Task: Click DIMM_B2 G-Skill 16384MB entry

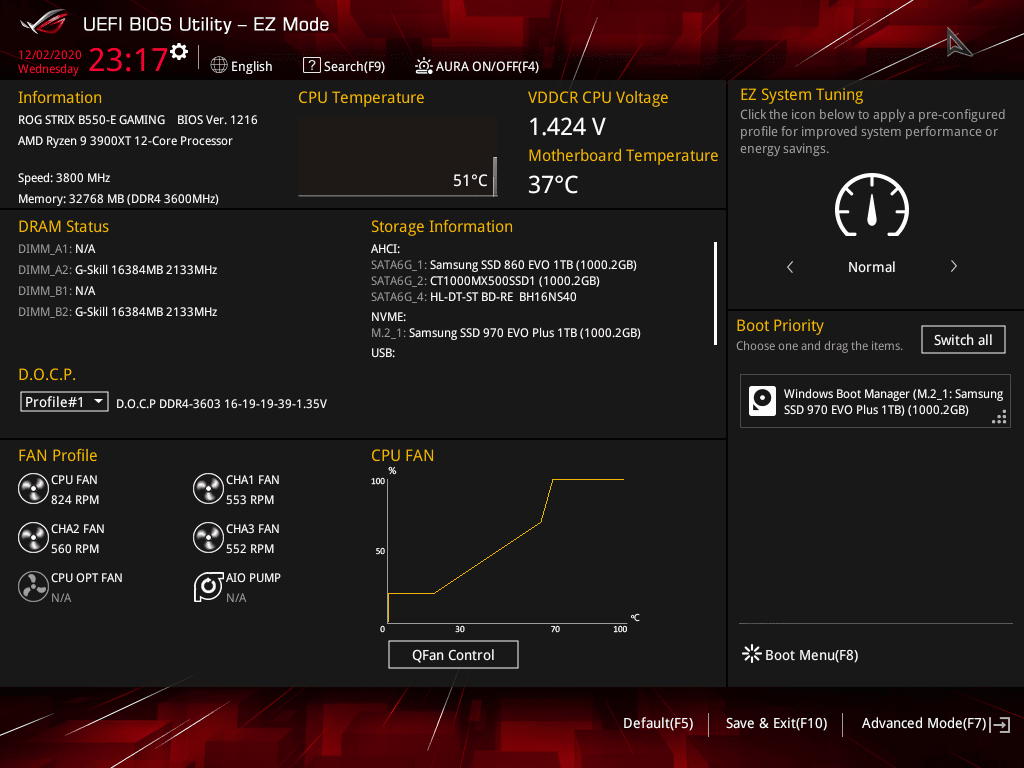Action: pos(118,312)
